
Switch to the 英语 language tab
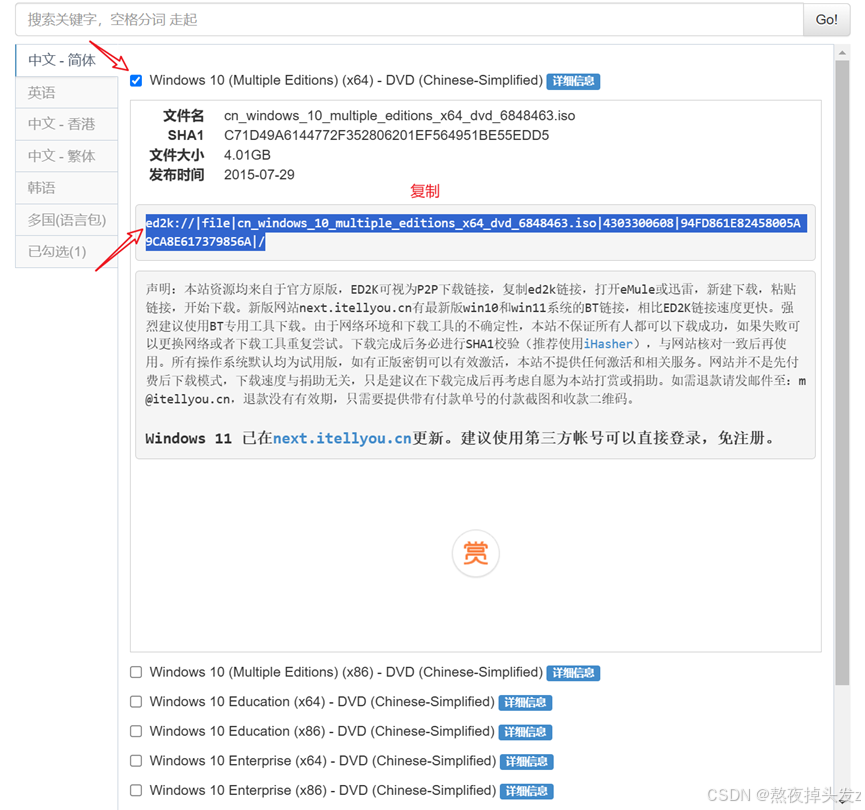coord(66,92)
